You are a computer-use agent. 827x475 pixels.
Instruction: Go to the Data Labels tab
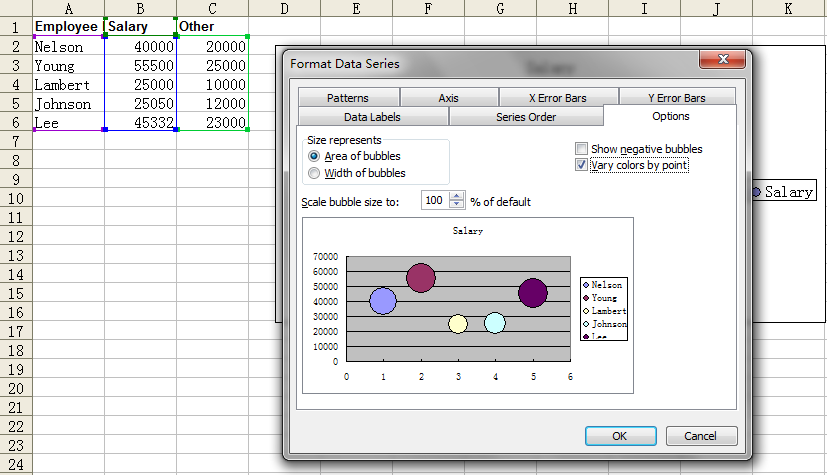pyautogui.click(x=372, y=117)
